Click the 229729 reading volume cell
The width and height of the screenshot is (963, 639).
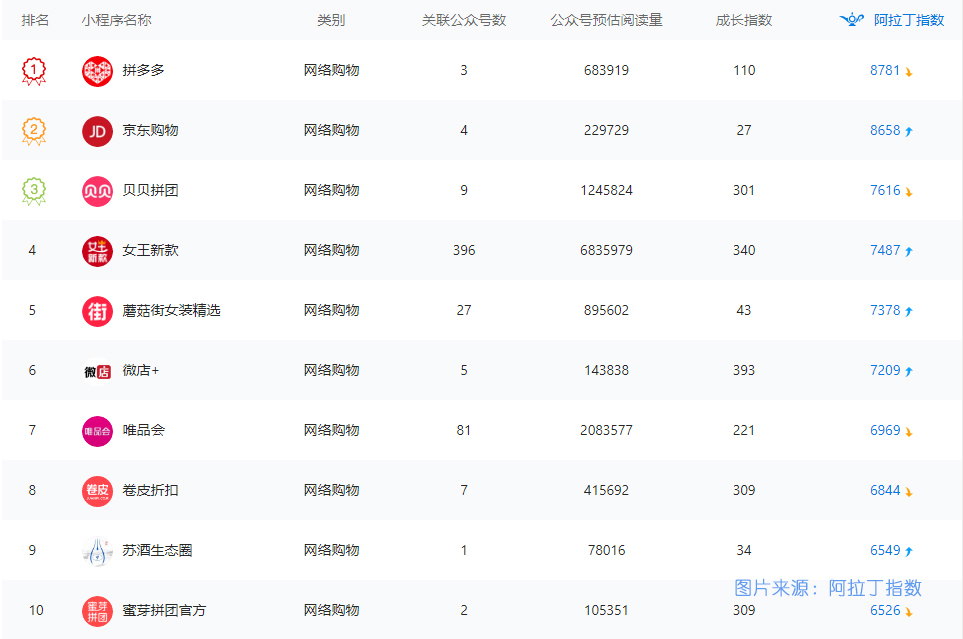606,130
